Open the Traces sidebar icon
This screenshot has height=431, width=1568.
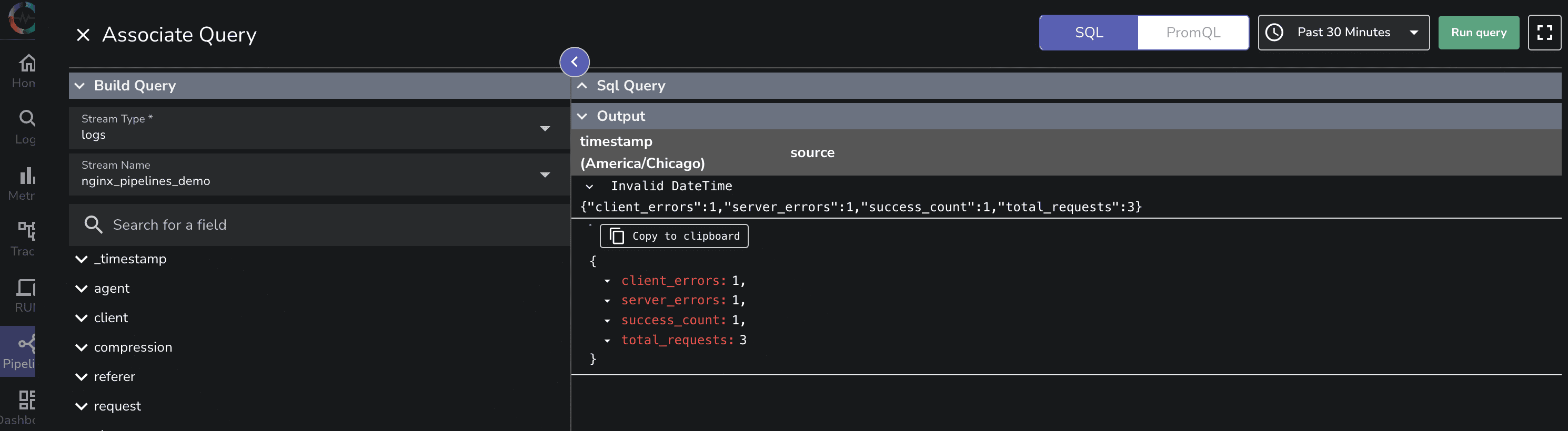[27, 230]
